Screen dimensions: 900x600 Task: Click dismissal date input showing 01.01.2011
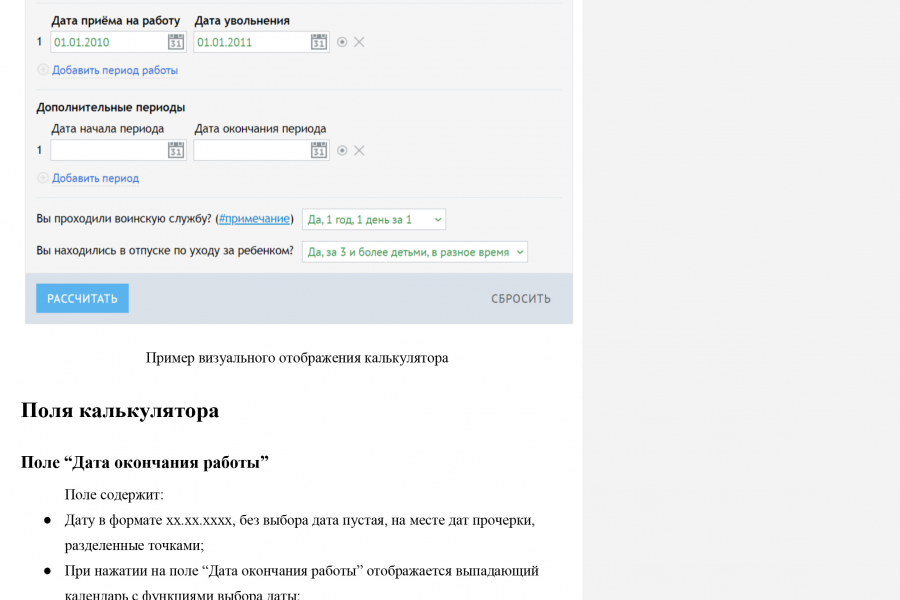[251, 42]
